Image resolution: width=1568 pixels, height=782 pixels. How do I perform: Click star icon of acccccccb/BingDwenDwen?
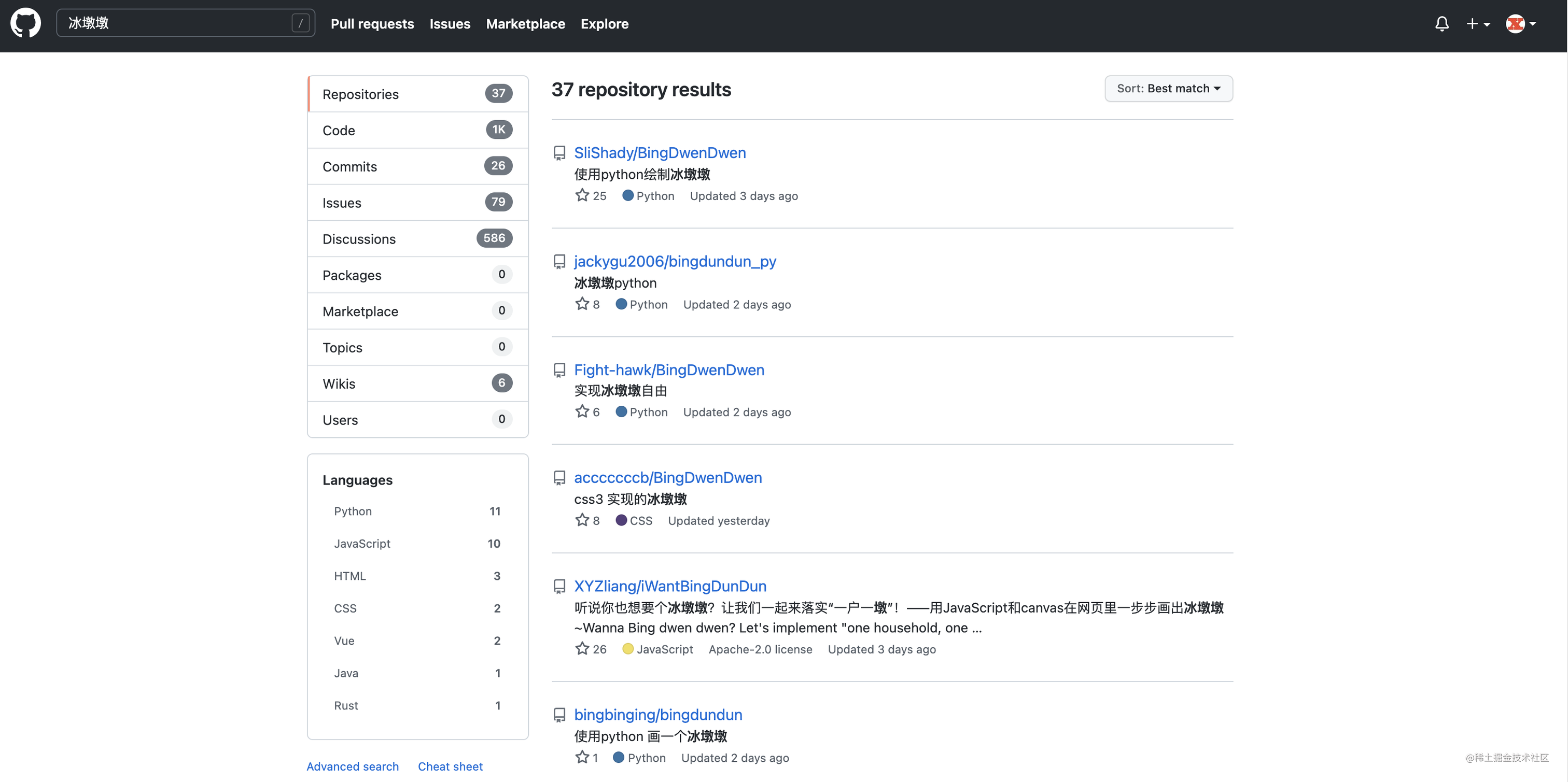[582, 519]
